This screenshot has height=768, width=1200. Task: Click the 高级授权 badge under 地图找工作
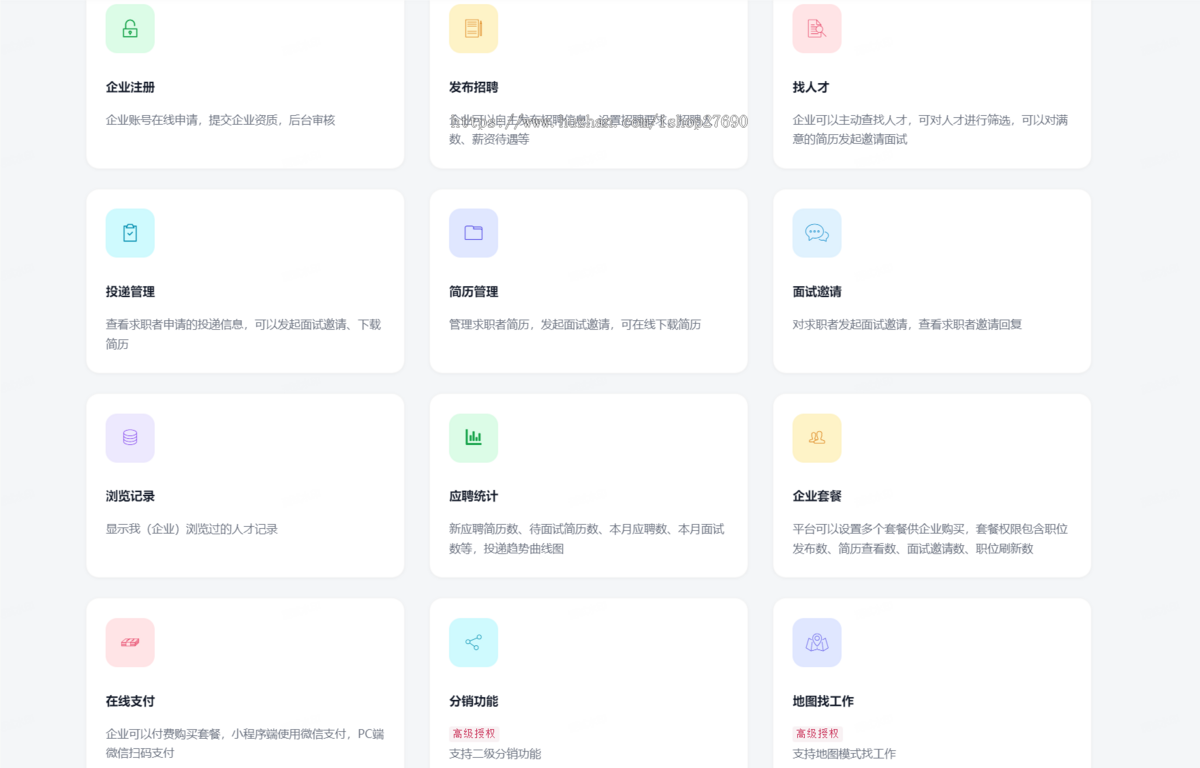(817, 733)
